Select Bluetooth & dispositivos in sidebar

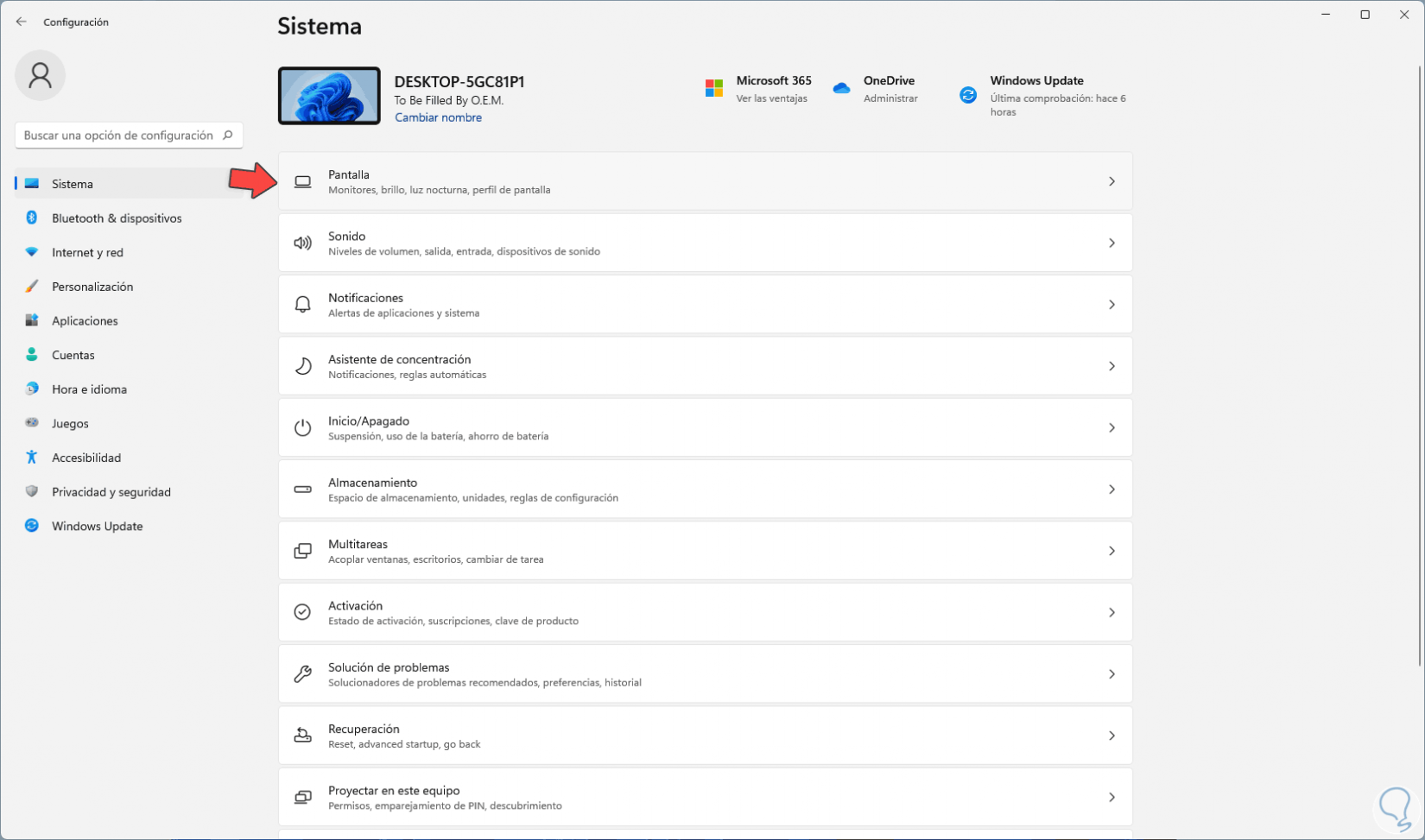(117, 218)
